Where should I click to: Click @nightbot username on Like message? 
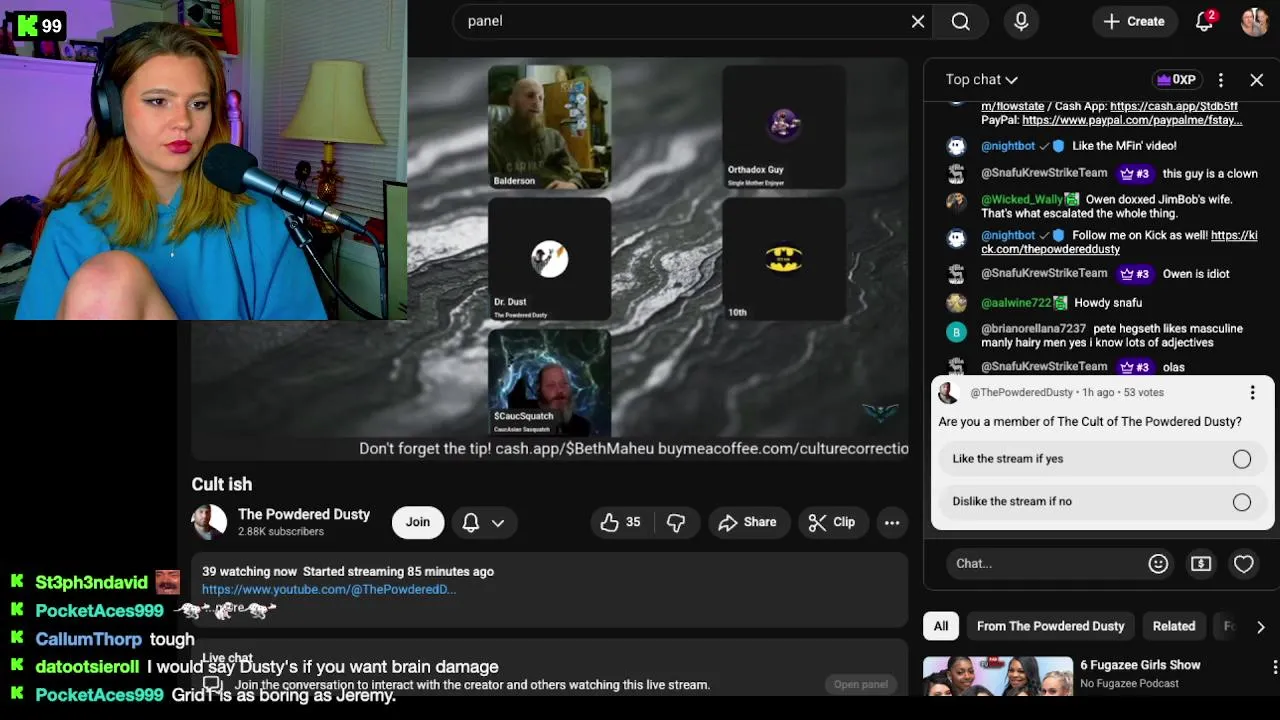pos(1008,146)
